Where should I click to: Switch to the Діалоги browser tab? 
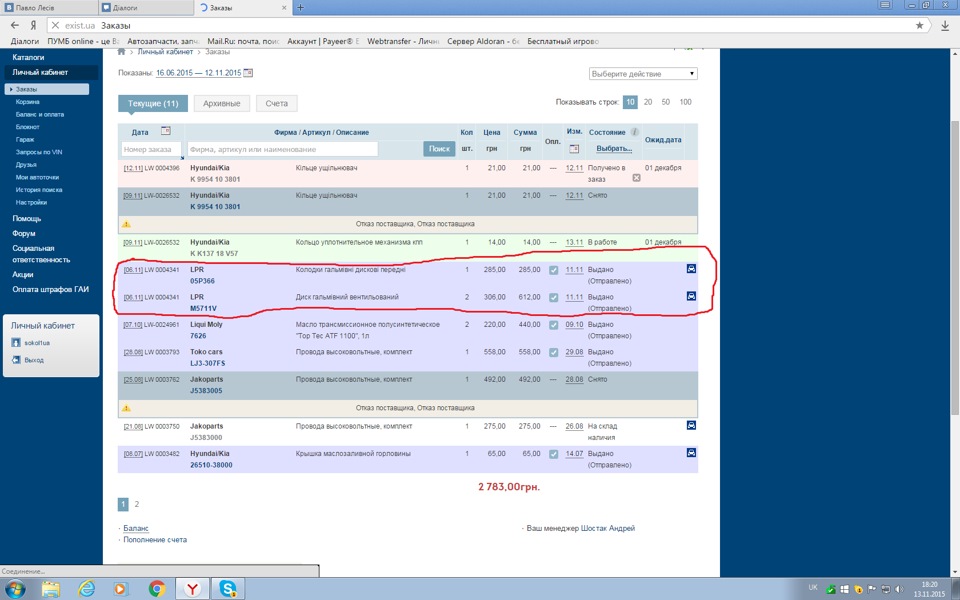click(x=146, y=8)
